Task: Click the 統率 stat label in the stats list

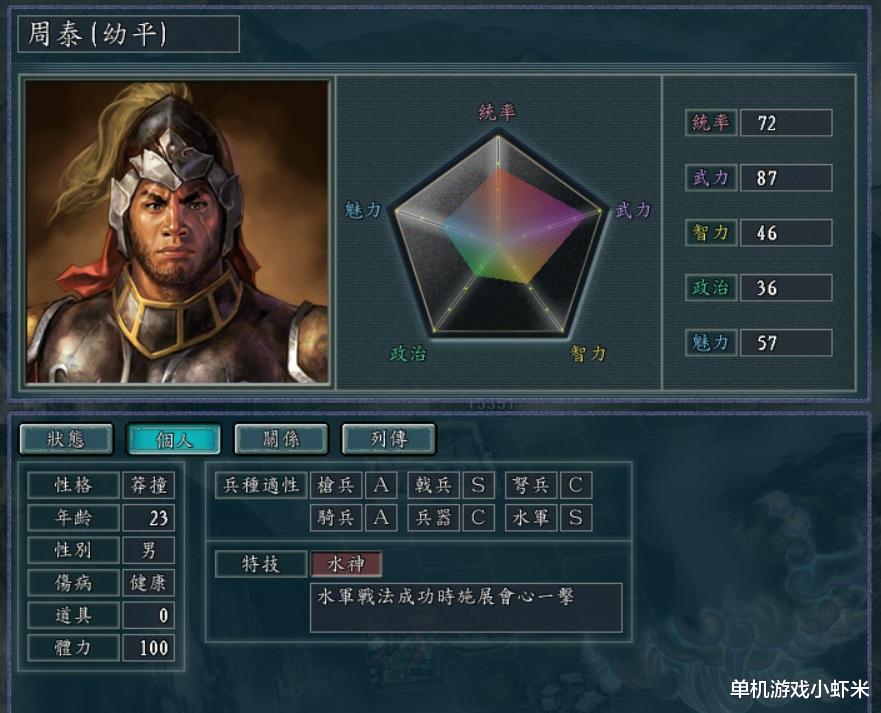Action: coord(711,122)
